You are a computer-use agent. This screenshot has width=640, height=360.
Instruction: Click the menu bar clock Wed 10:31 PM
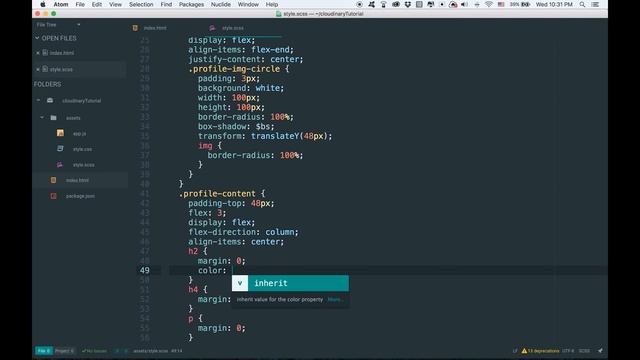click(x=554, y=4)
